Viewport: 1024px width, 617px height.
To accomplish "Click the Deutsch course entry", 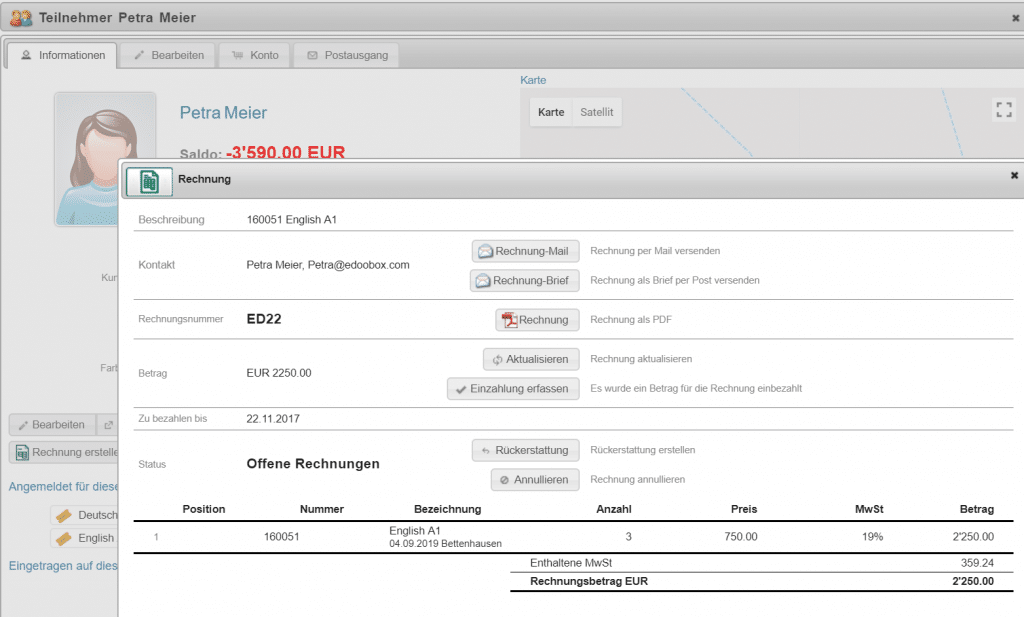I will click(85, 515).
